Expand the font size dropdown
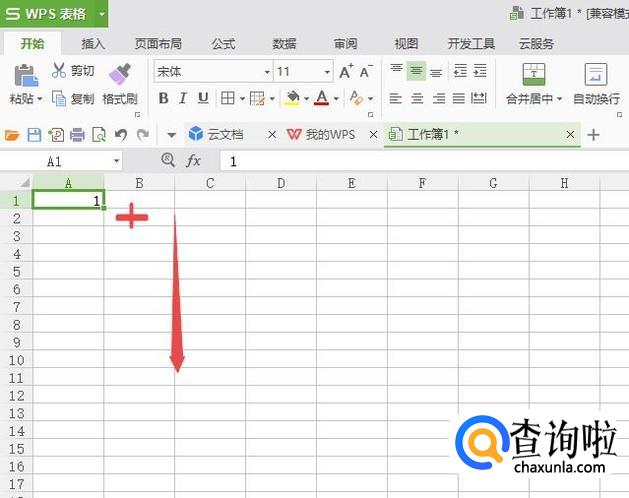Image resolution: width=629 pixels, height=498 pixels. [x=327, y=72]
